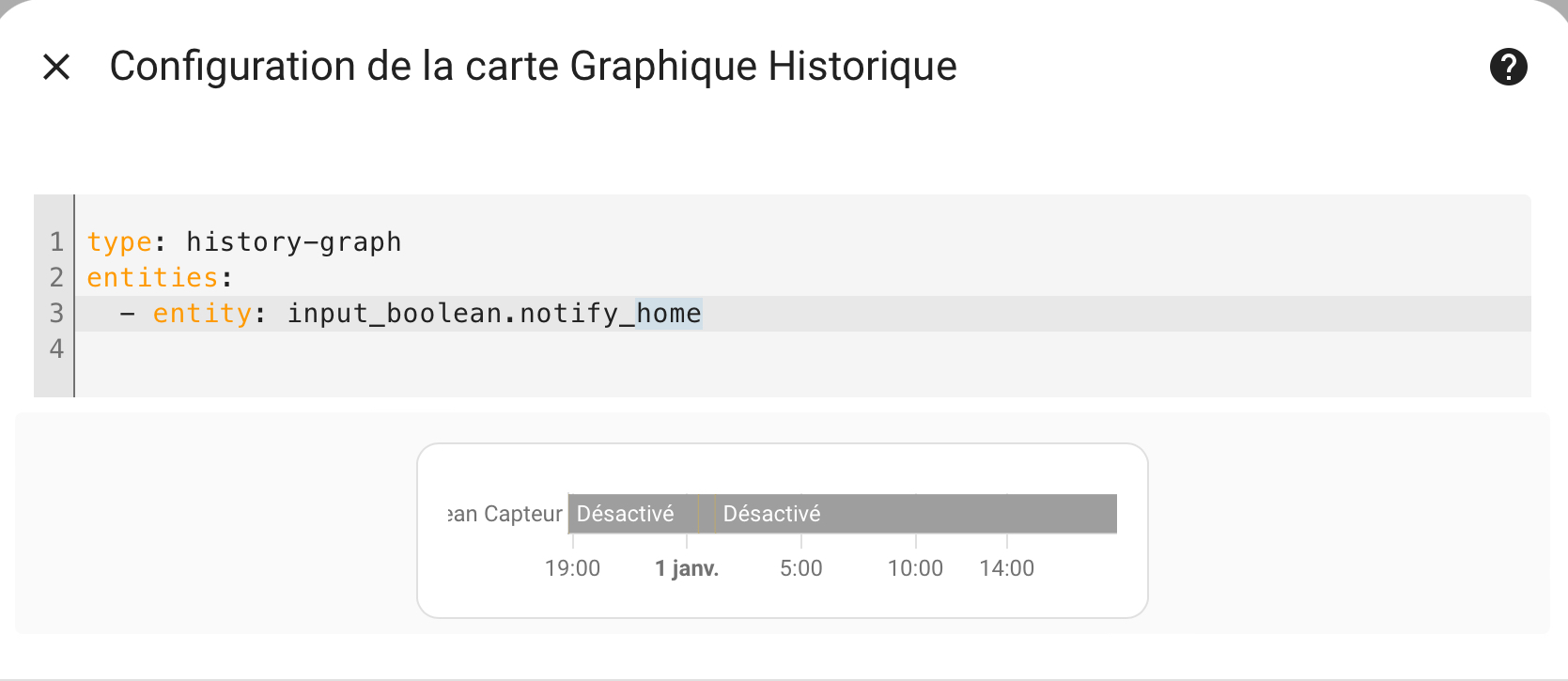Click the first 'Désactivé' timeline segment

(x=632, y=514)
